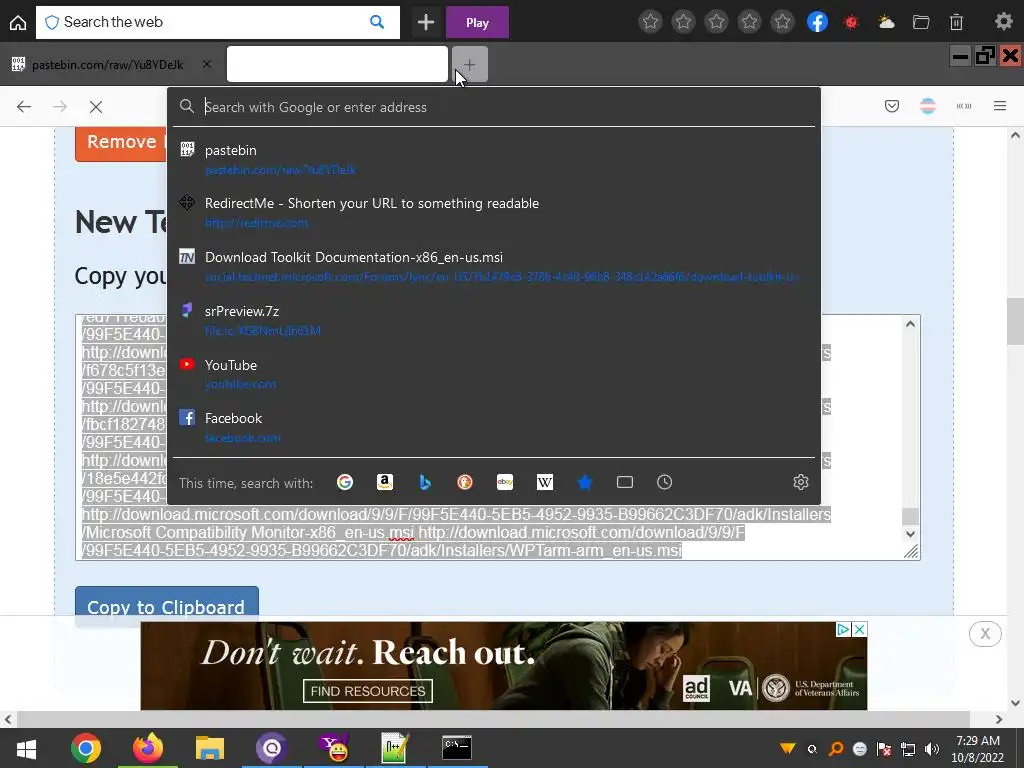Open Command Prompt from the taskbar
Image resolution: width=1024 pixels, height=768 pixels.
(x=456, y=748)
